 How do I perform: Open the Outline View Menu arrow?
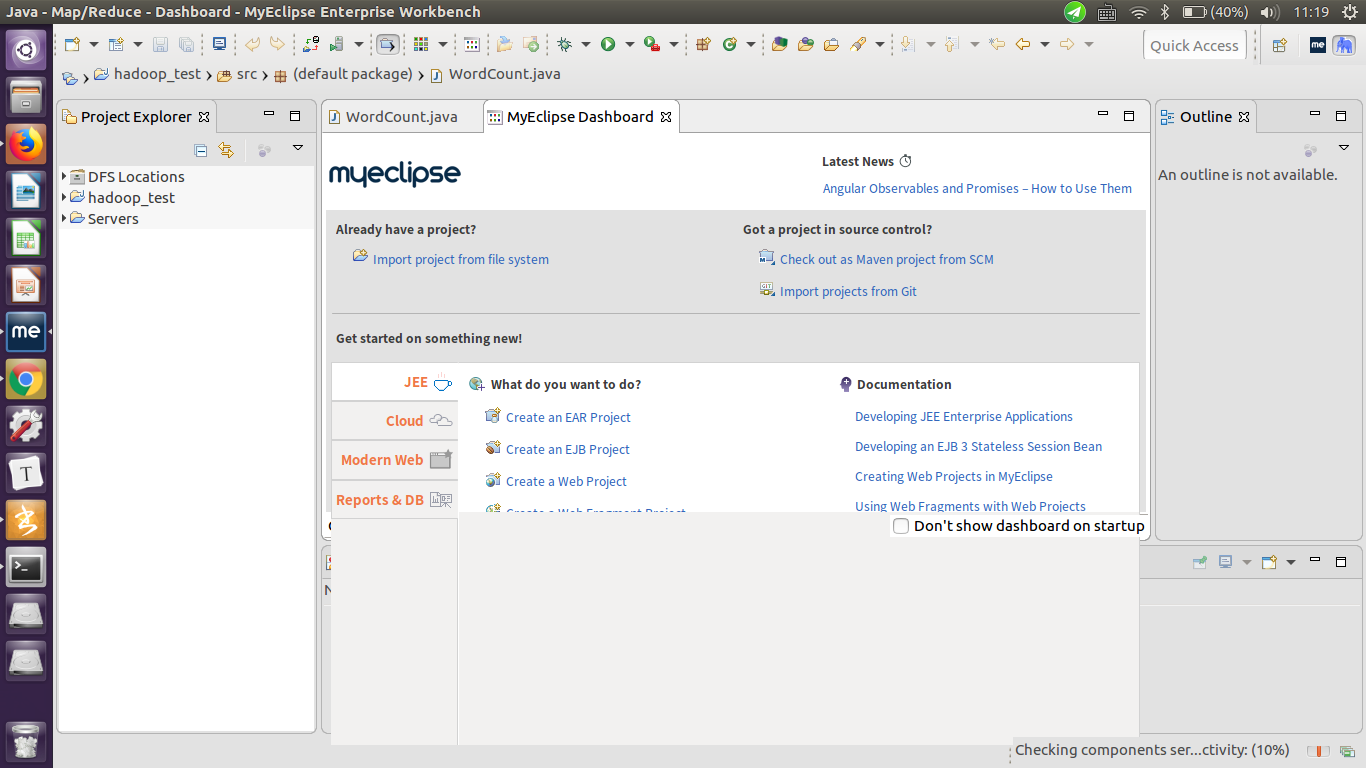pyautogui.click(x=1343, y=148)
